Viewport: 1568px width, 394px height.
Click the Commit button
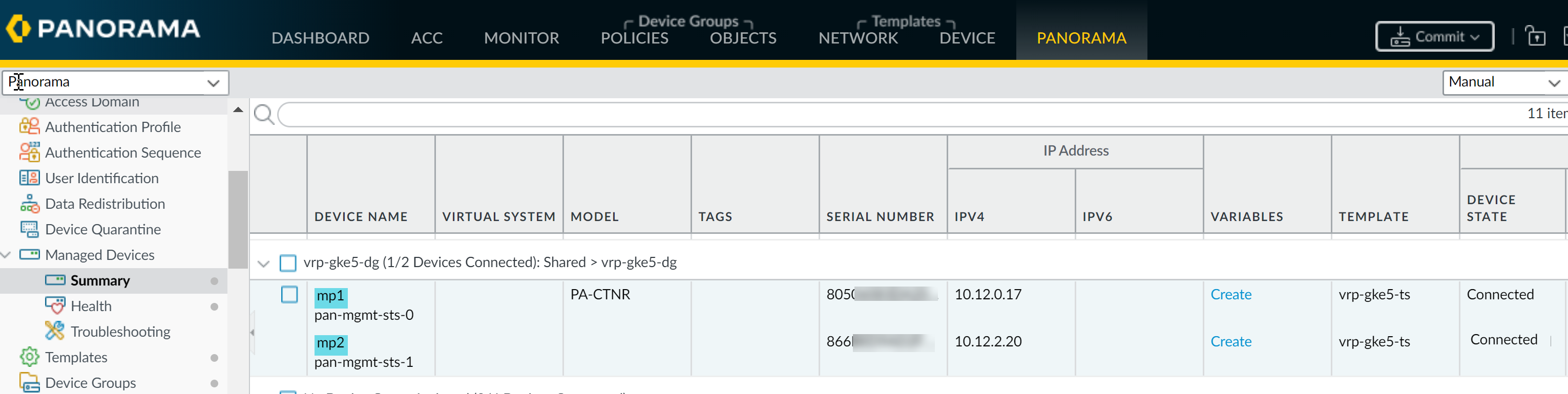1433,36
